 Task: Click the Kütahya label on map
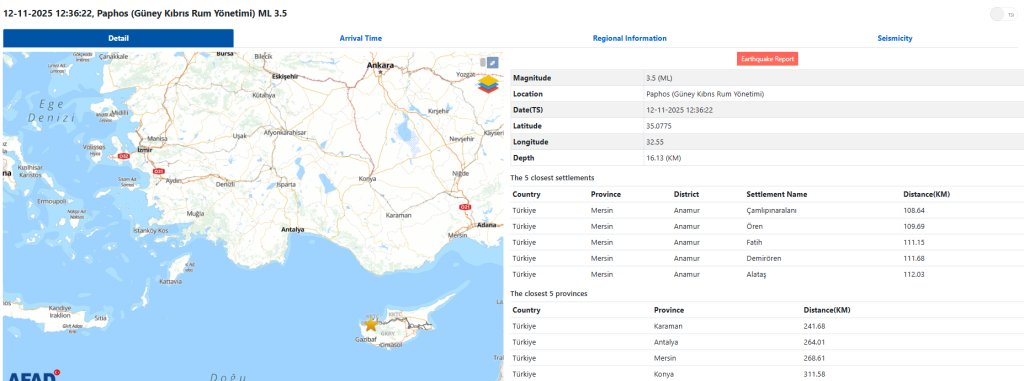coord(264,95)
